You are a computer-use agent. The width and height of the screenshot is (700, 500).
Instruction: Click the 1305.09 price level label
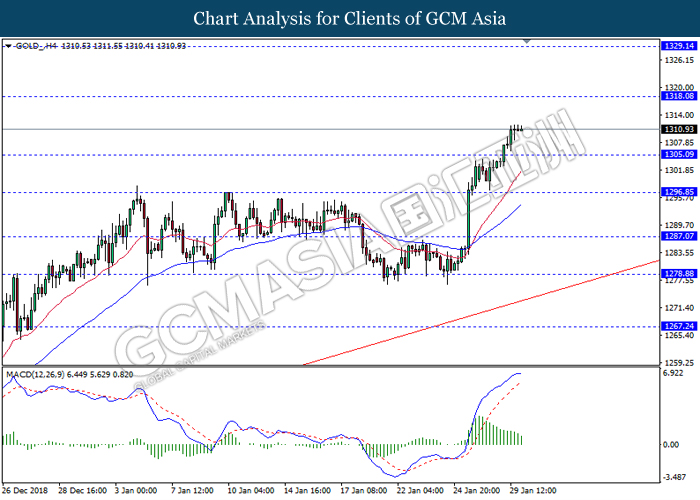(679, 154)
